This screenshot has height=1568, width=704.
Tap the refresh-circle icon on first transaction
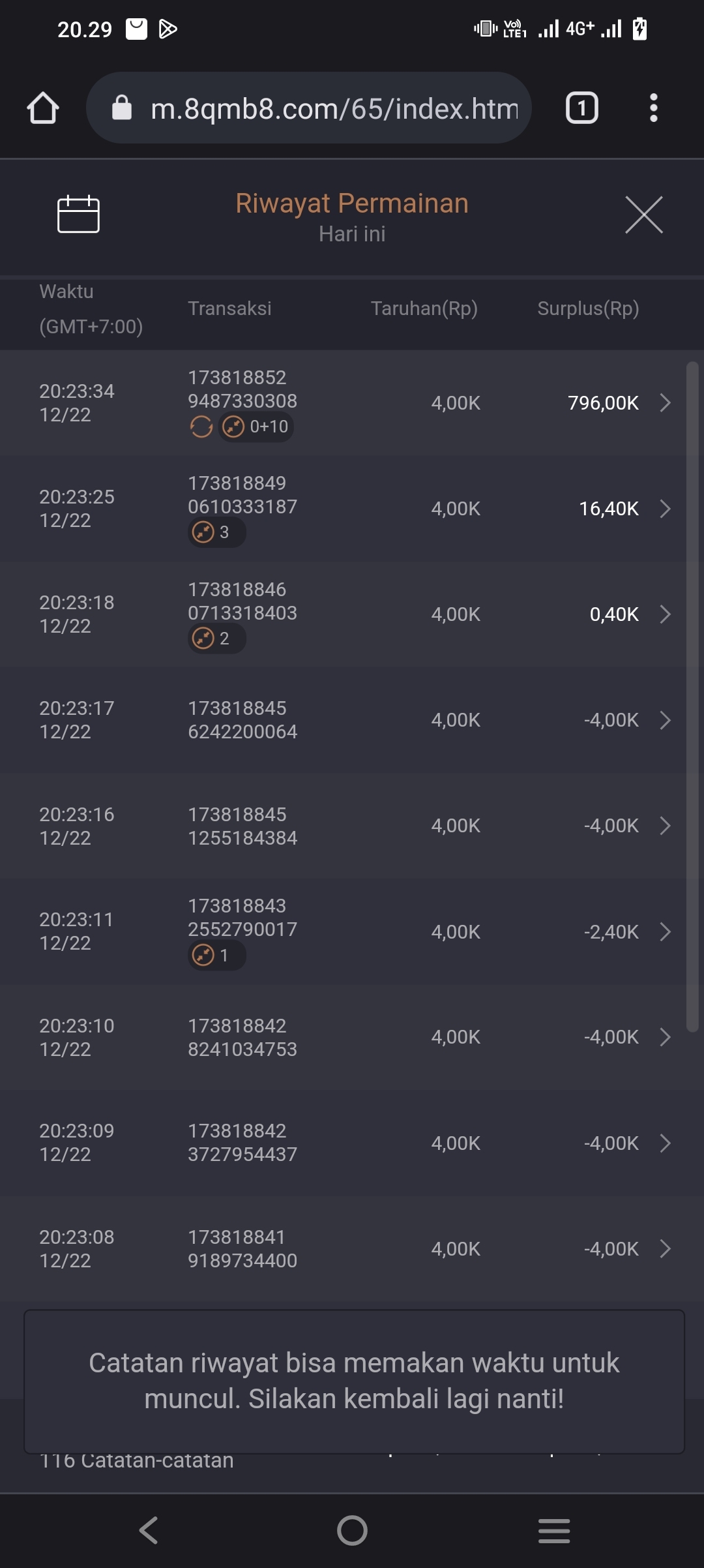click(201, 427)
